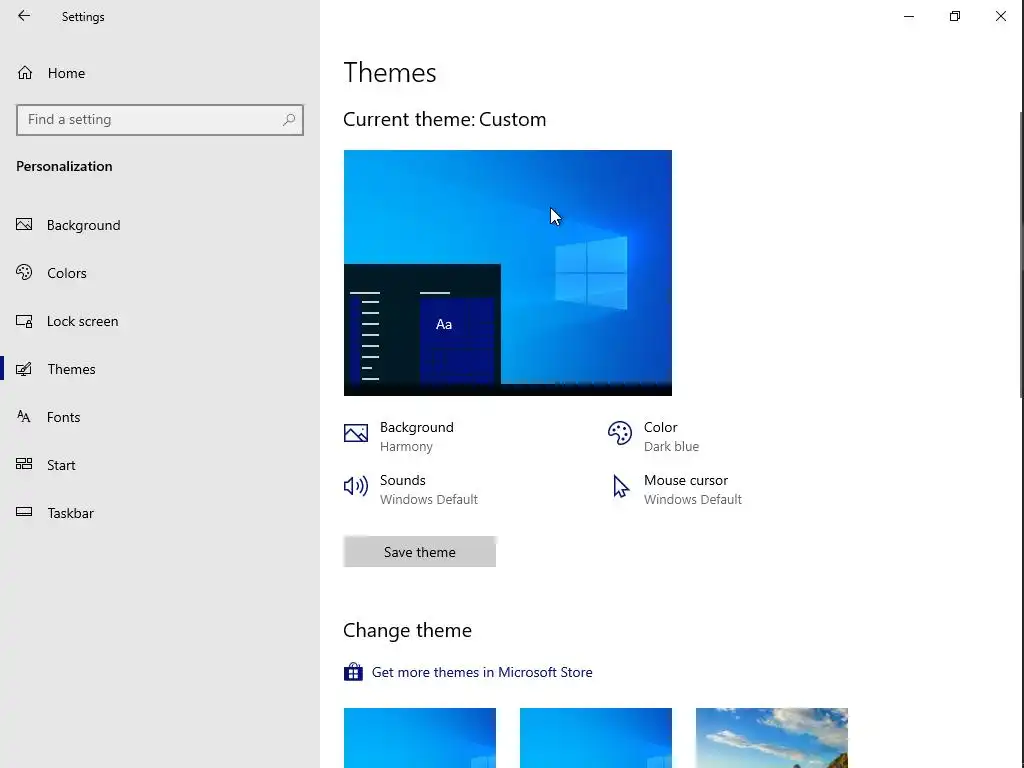1024x768 pixels.
Task: Click the Mouse cursor pointer icon
Action: point(620,487)
